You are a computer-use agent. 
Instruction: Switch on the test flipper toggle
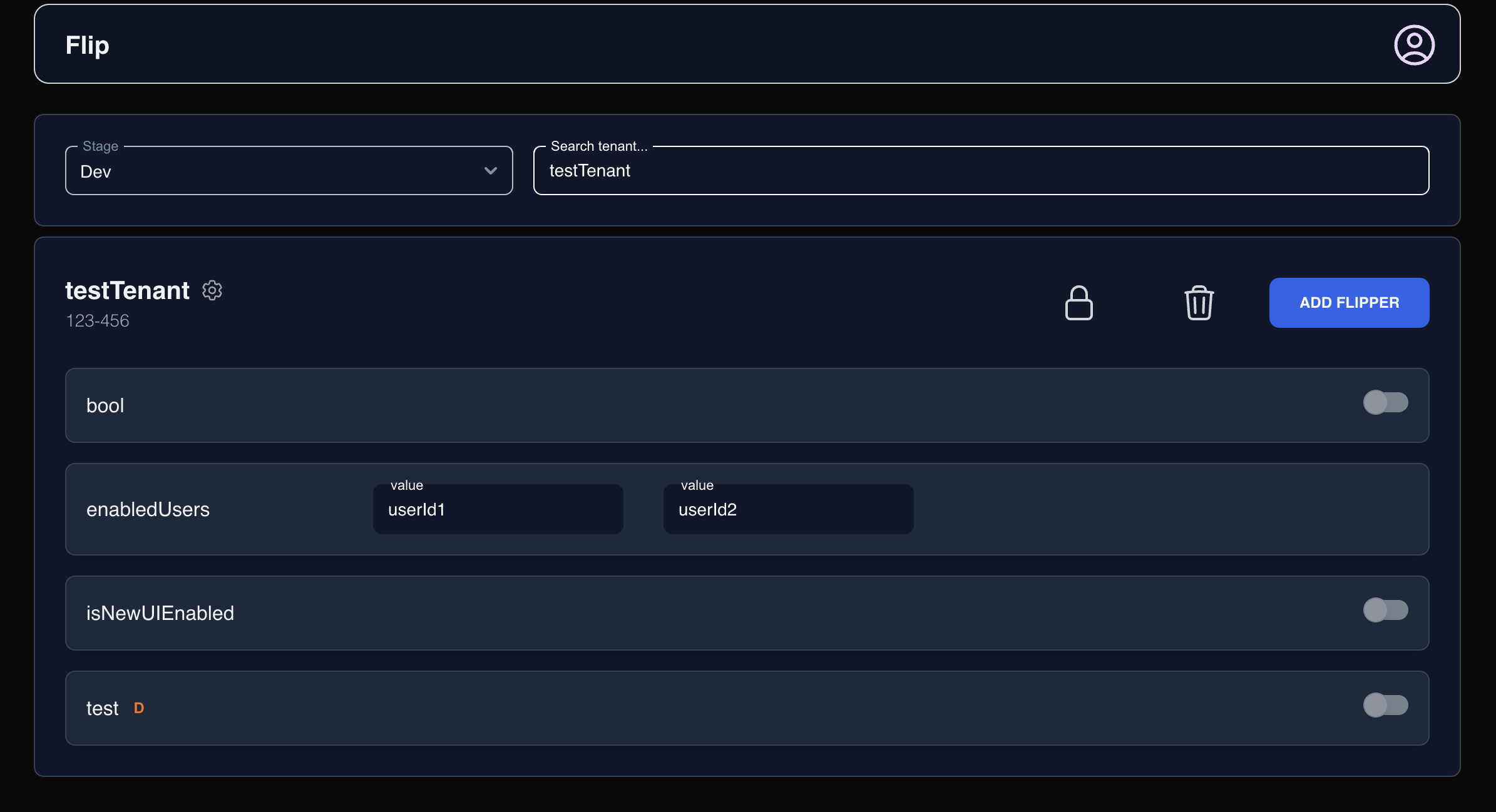(x=1385, y=705)
